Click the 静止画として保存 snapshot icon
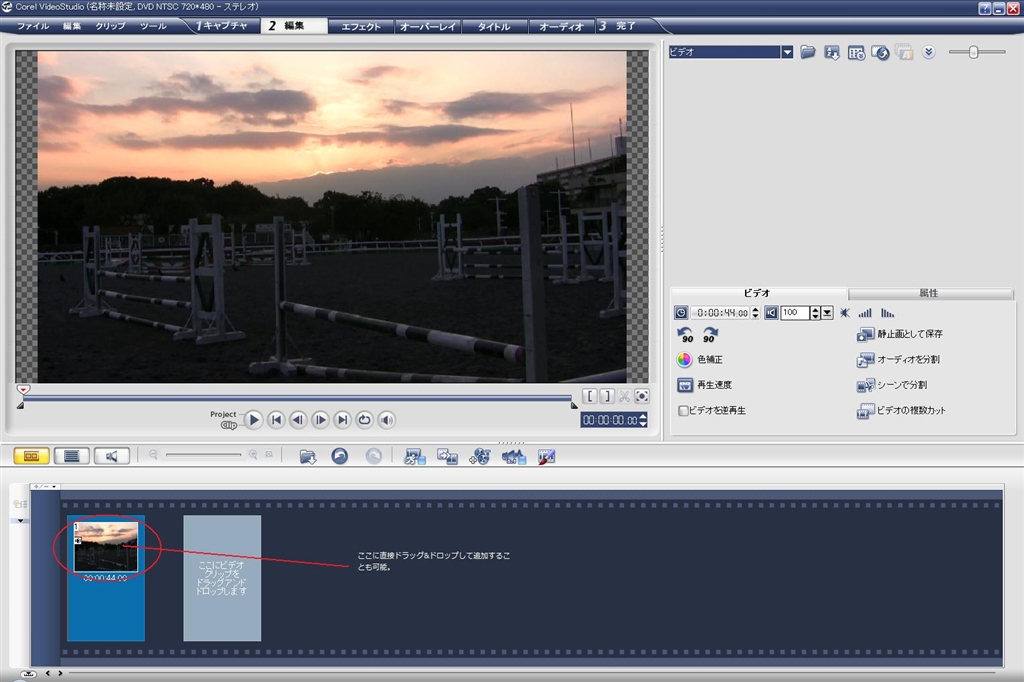This screenshot has width=1024, height=682. coord(866,334)
